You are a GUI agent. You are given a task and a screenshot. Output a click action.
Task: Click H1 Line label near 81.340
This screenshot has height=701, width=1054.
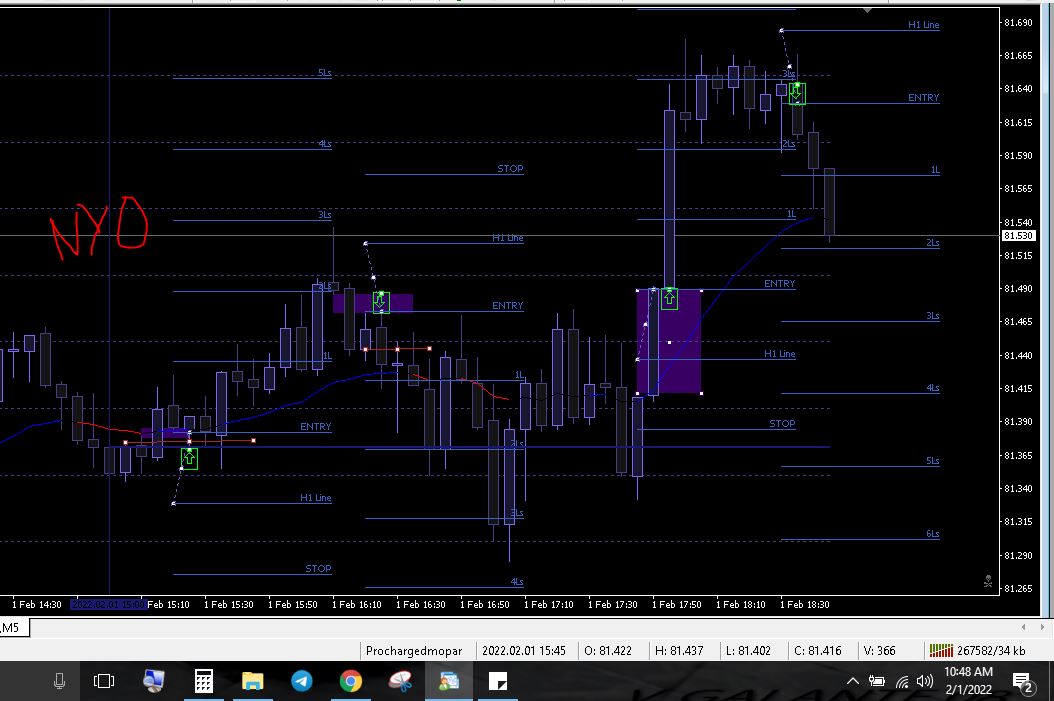pos(316,498)
